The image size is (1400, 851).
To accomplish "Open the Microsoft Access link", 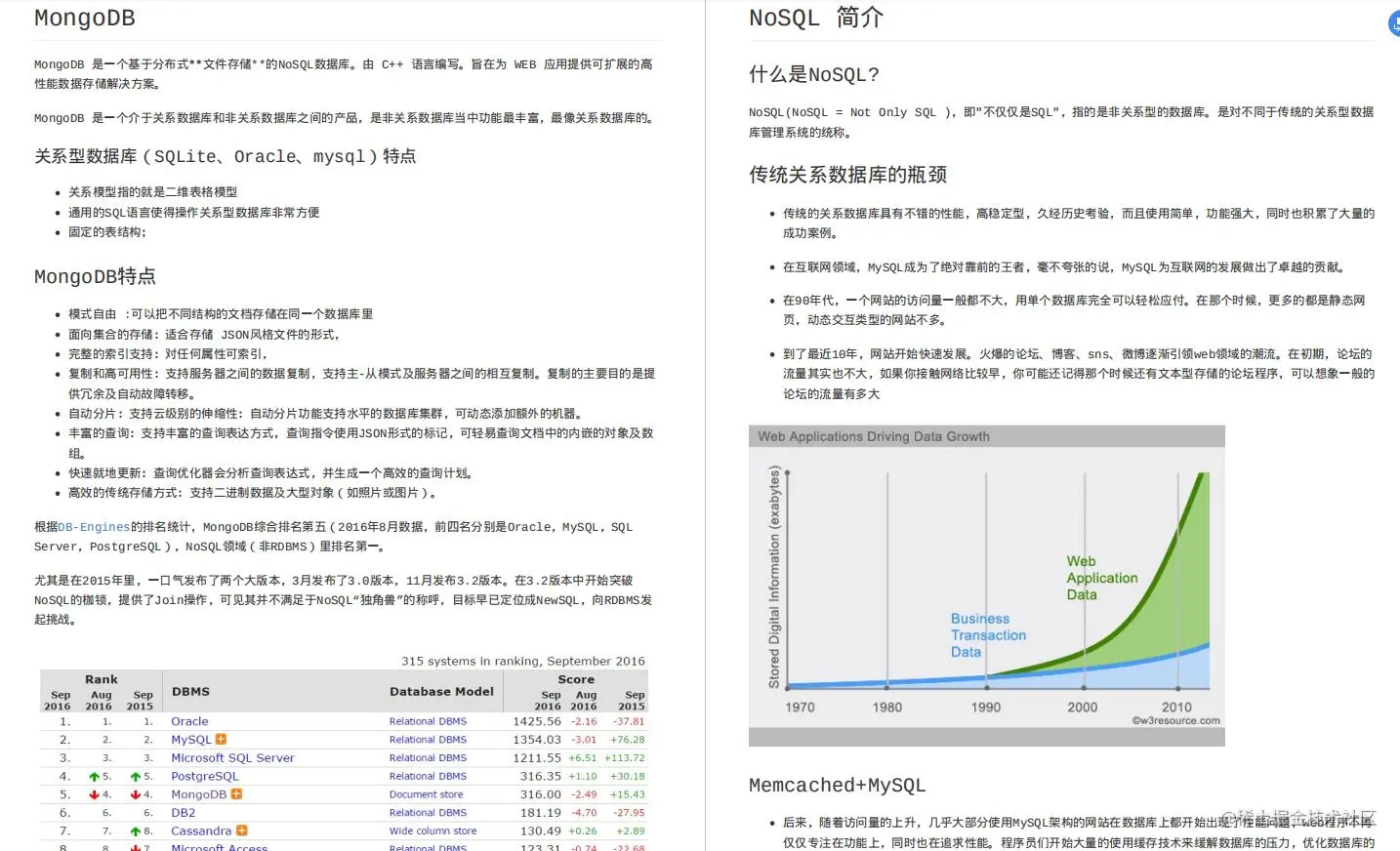I will [219, 847].
